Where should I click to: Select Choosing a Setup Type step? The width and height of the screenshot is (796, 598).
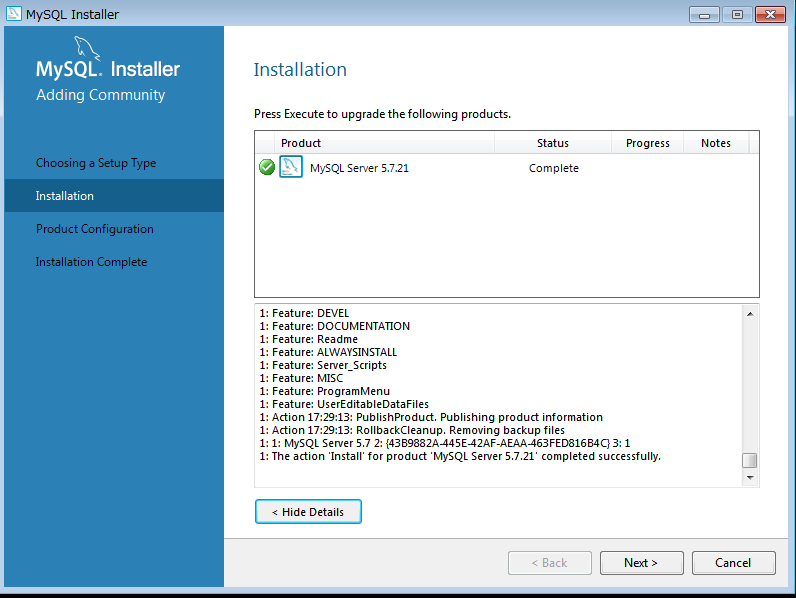pos(96,163)
